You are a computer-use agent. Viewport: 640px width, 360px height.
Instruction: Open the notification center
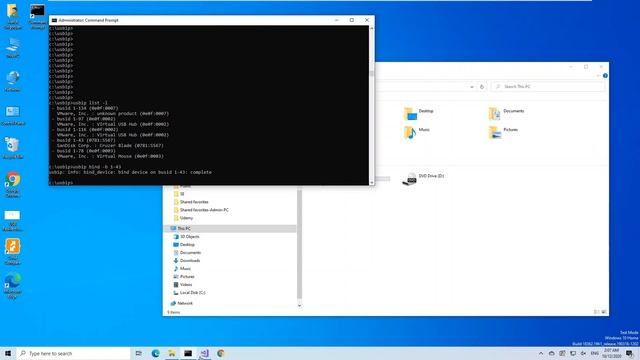pyautogui.click(x=629, y=353)
